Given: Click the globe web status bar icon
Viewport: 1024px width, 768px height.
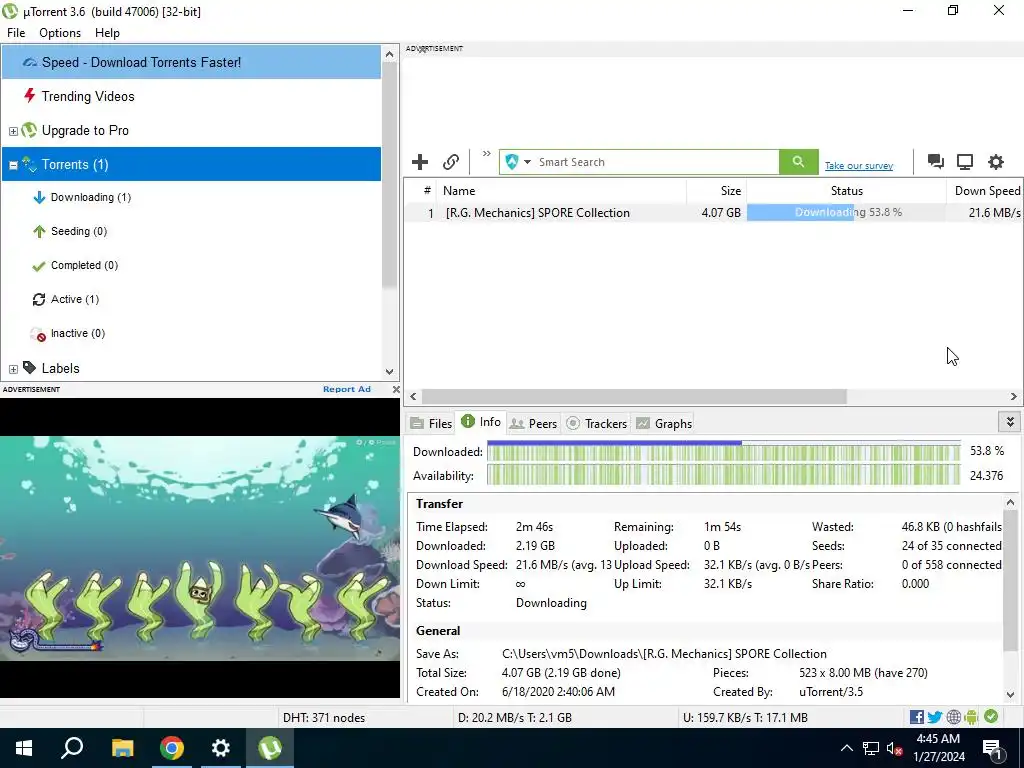Looking at the screenshot, I should (x=953, y=717).
